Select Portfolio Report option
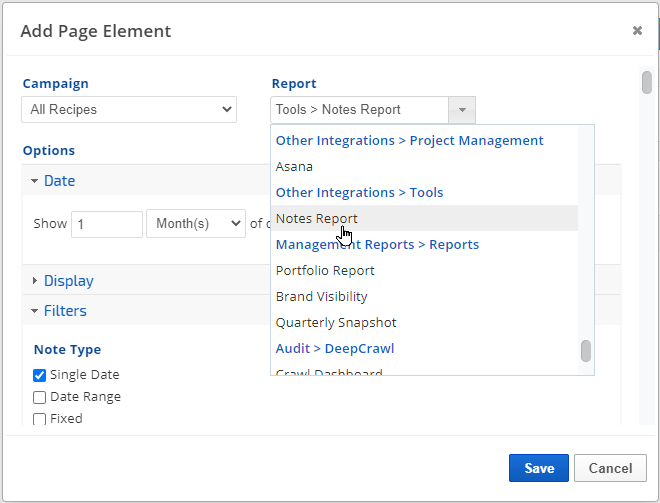 pyautogui.click(x=325, y=270)
